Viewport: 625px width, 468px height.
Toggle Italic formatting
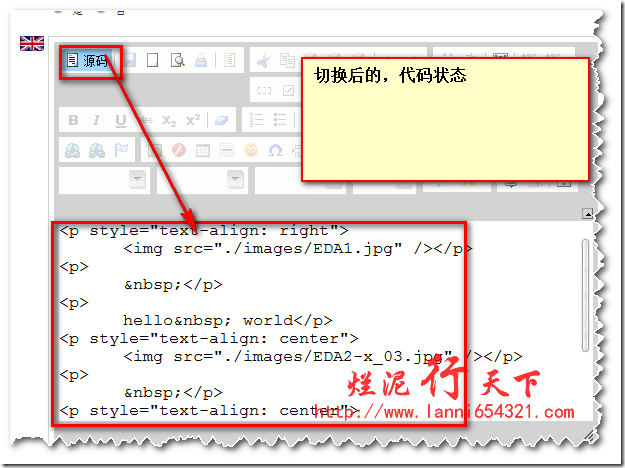tap(97, 120)
